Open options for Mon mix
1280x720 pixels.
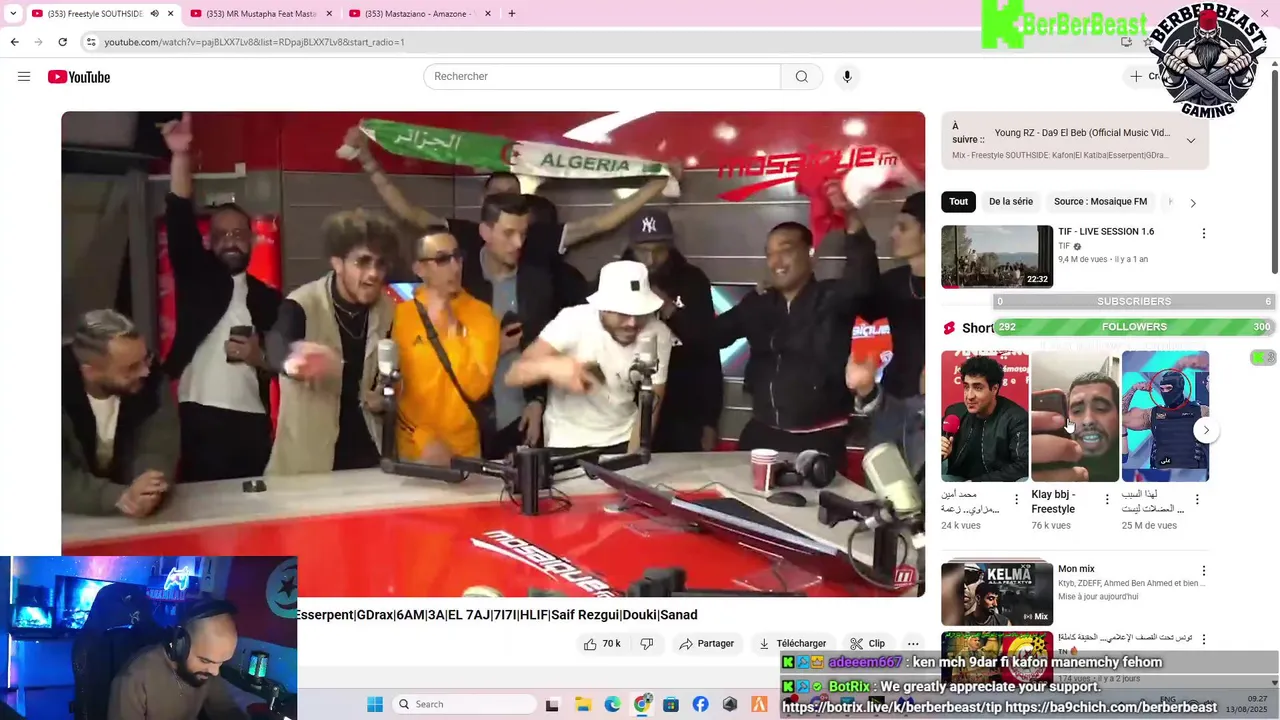click(x=1203, y=571)
